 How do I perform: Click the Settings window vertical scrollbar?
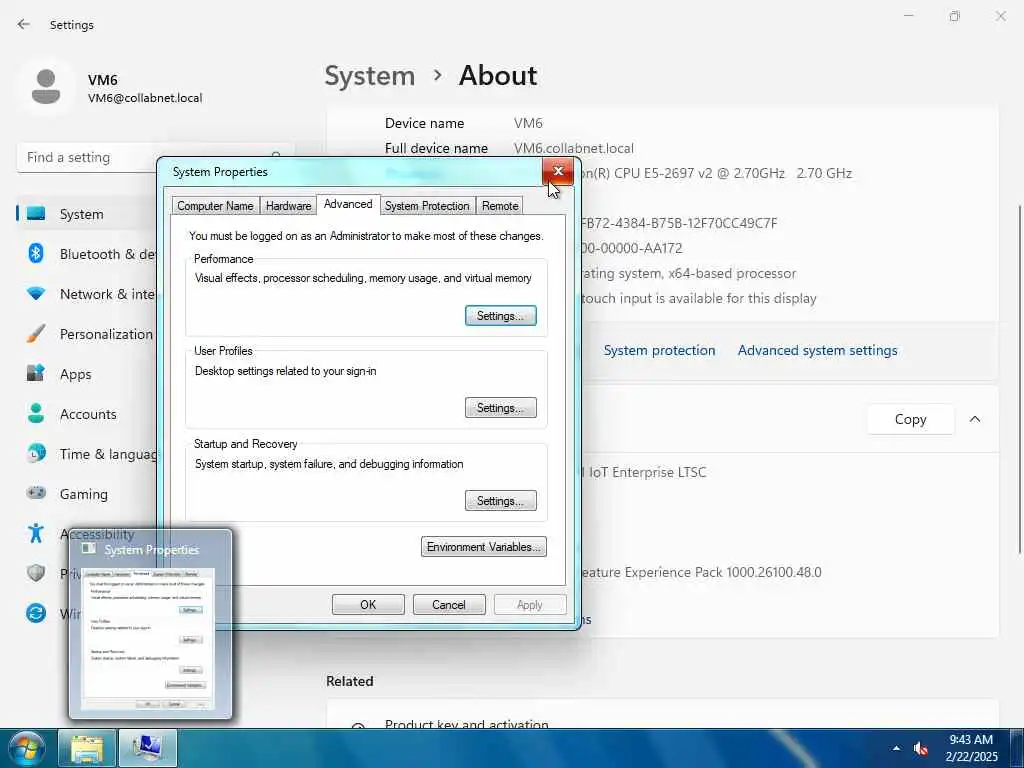(1019, 379)
